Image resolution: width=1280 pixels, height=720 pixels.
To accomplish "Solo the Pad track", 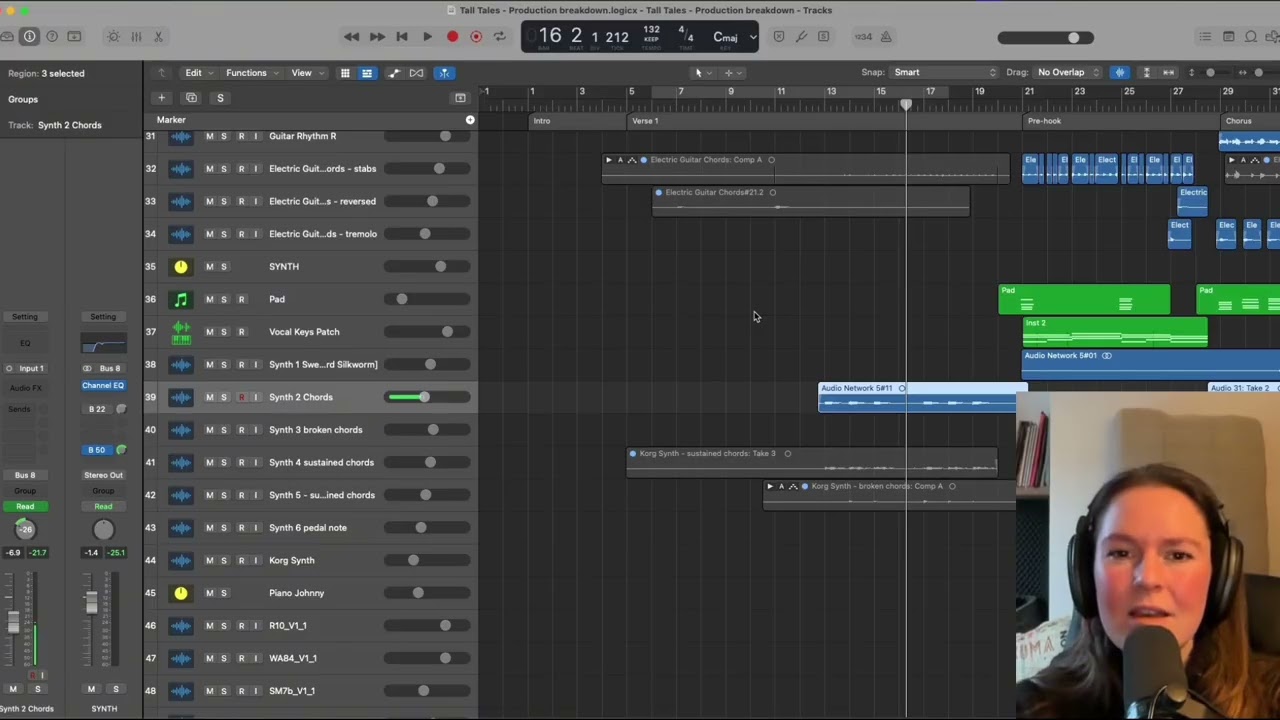I will tap(224, 299).
